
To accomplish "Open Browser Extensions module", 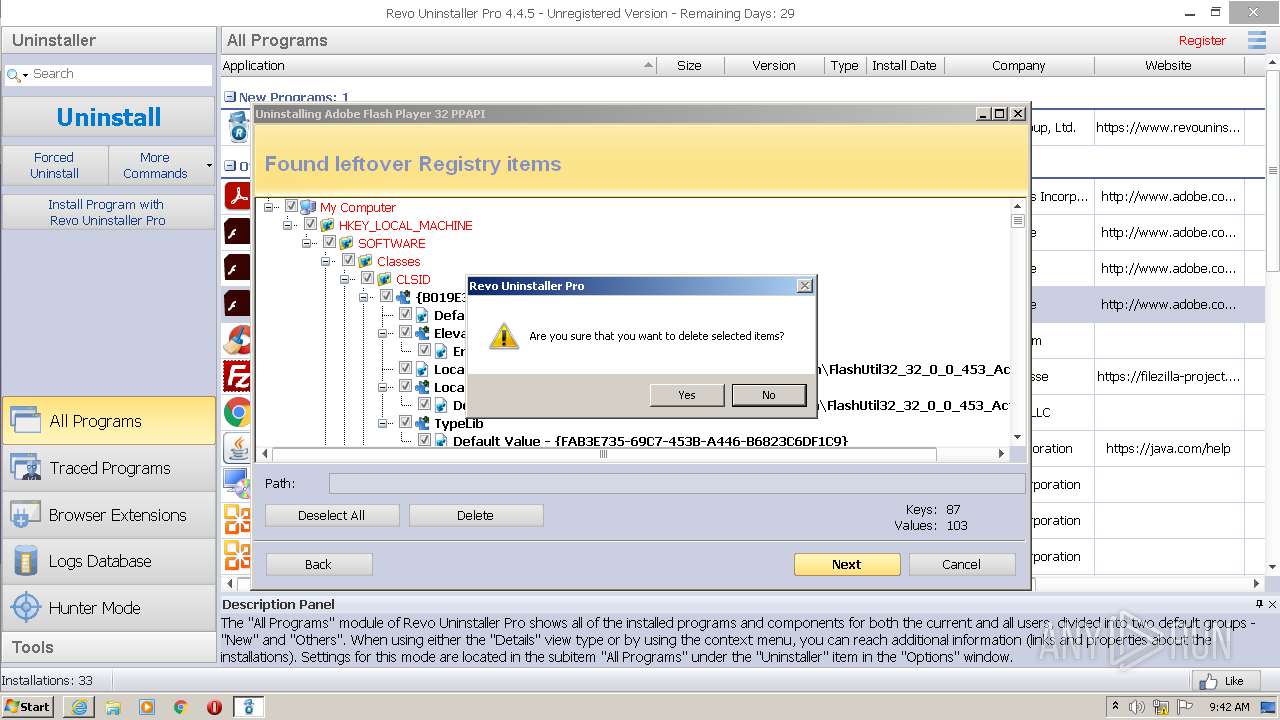I will pyautogui.click(x=108, y=515).
